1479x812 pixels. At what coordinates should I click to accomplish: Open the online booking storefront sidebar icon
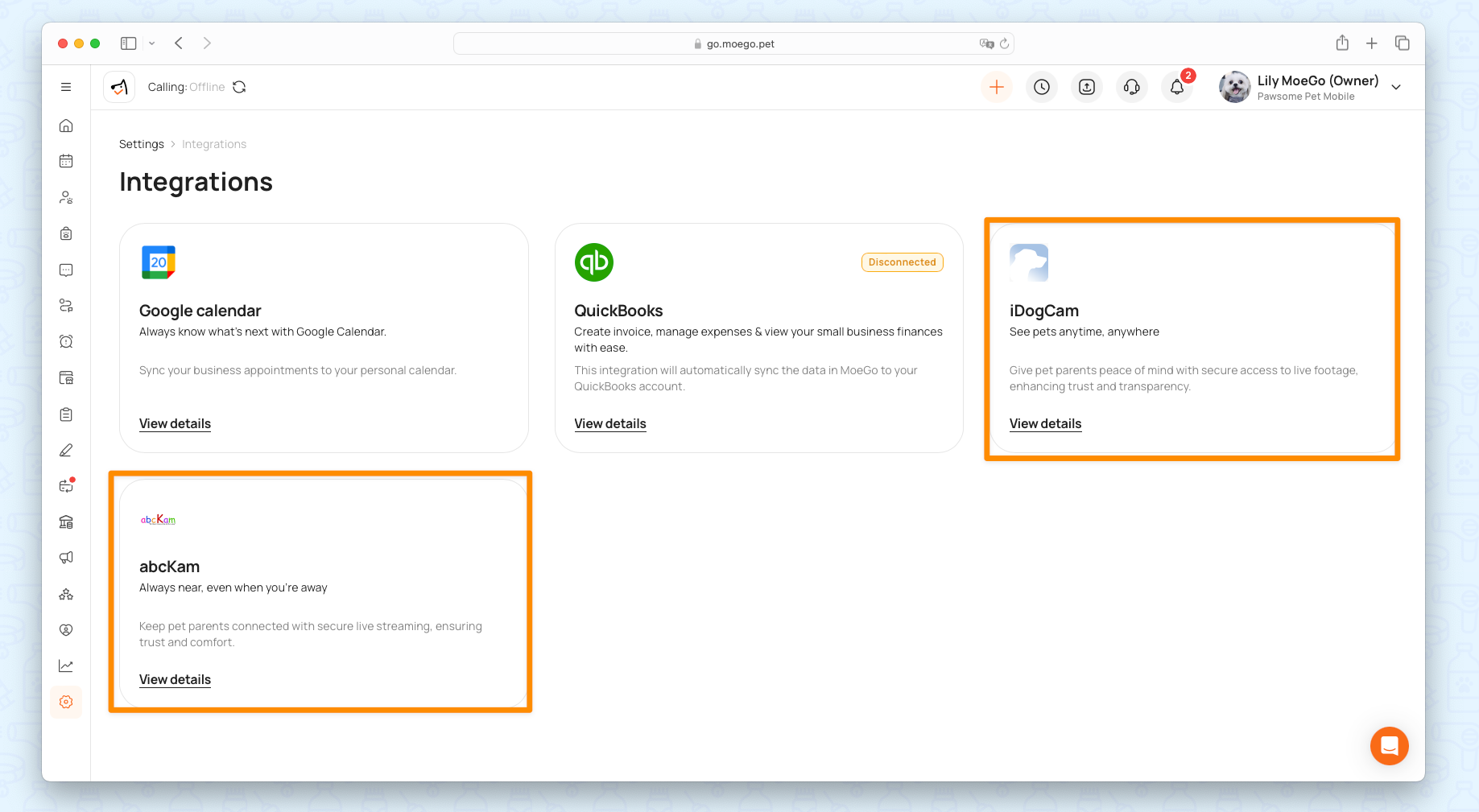click(66, 377)
